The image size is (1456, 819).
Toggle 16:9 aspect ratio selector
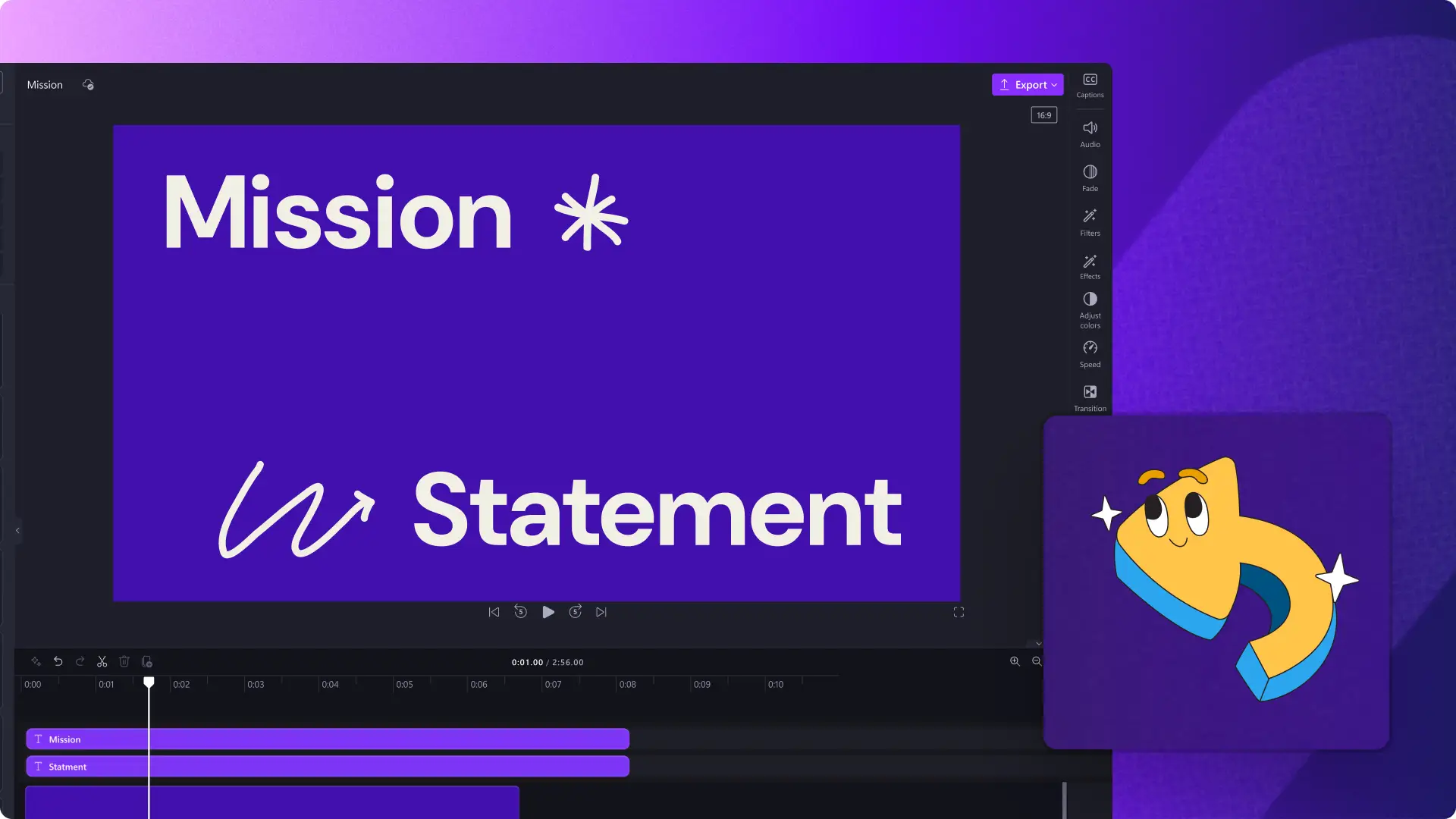[x=1044, y=115]
